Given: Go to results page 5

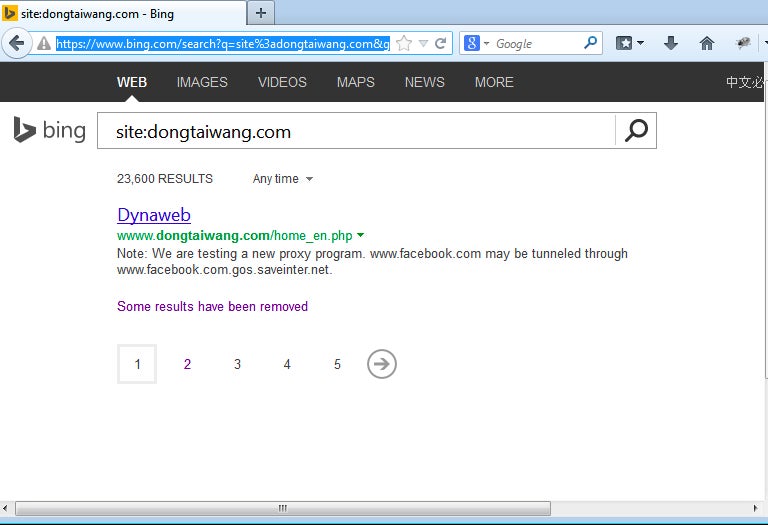Looking at the screenshot, I should click(x=337, y=364).
